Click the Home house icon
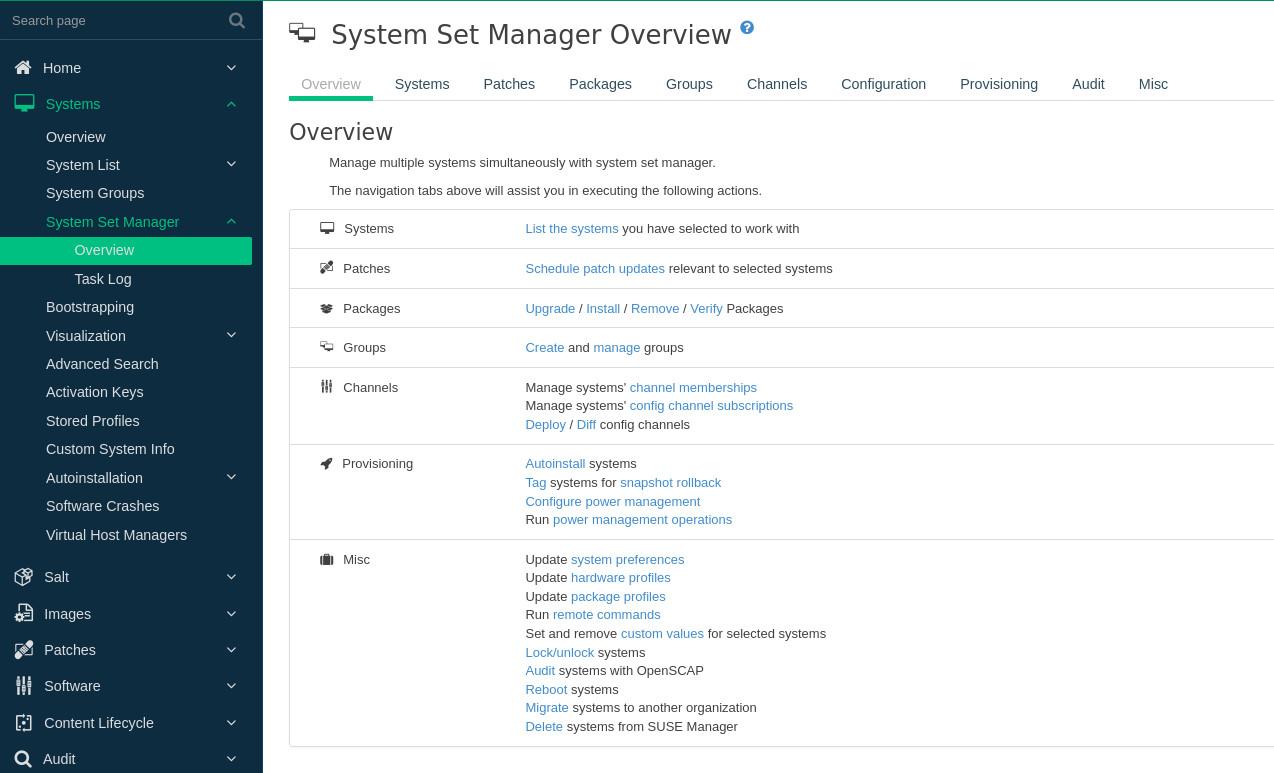The width and height of the screenshot is (1274, 773). coord(23,68)
